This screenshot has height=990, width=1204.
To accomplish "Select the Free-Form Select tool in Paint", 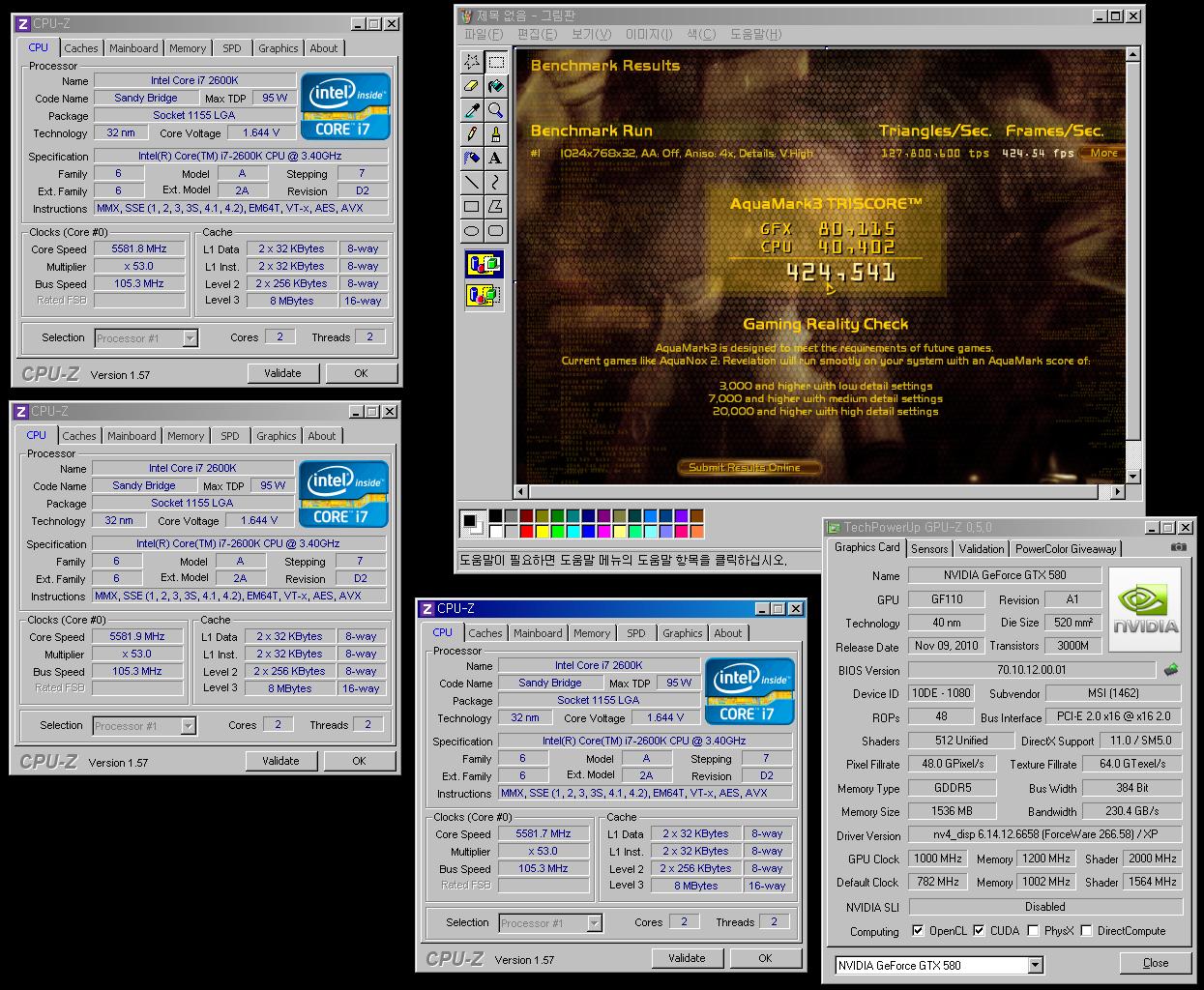I will point(471,63).
